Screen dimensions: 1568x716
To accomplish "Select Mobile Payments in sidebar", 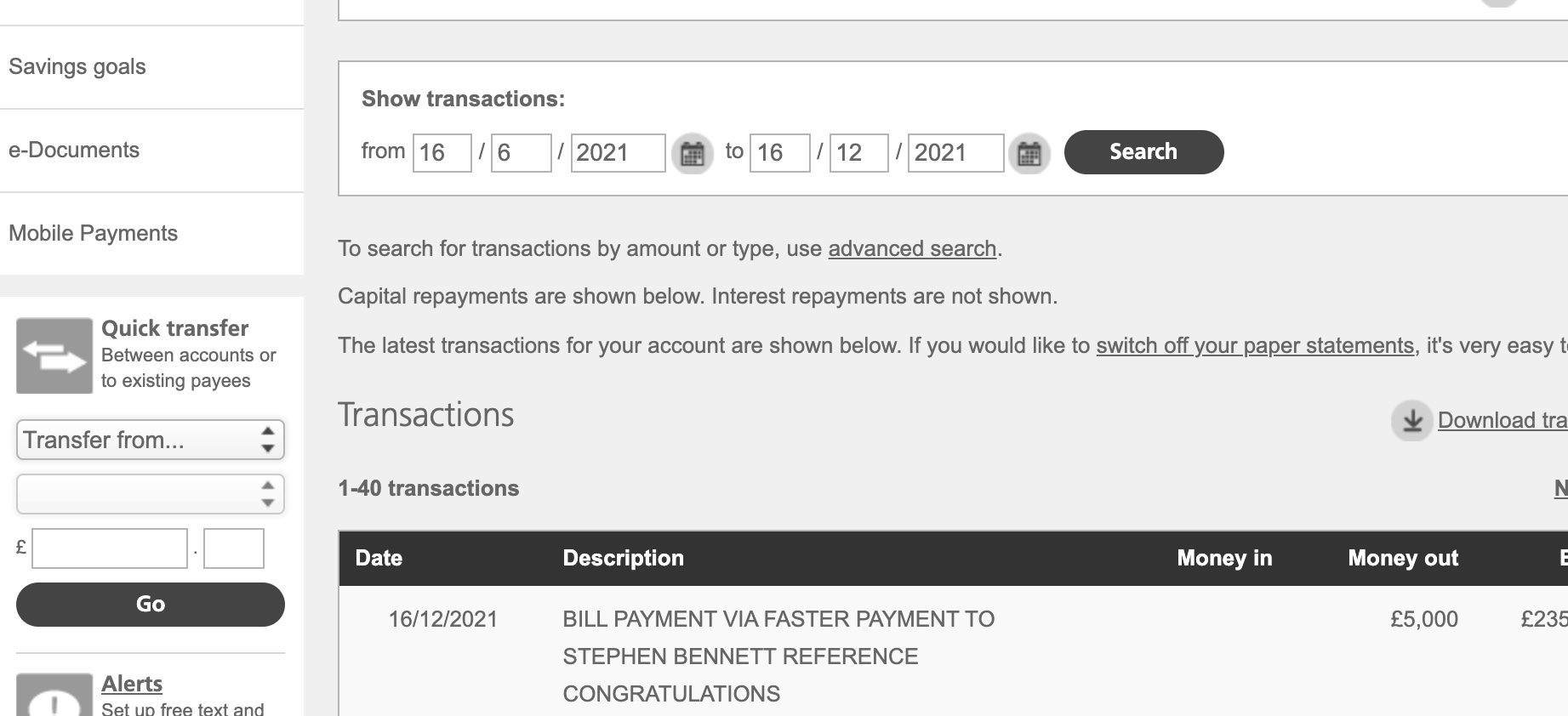I will (x=94, y=234).
